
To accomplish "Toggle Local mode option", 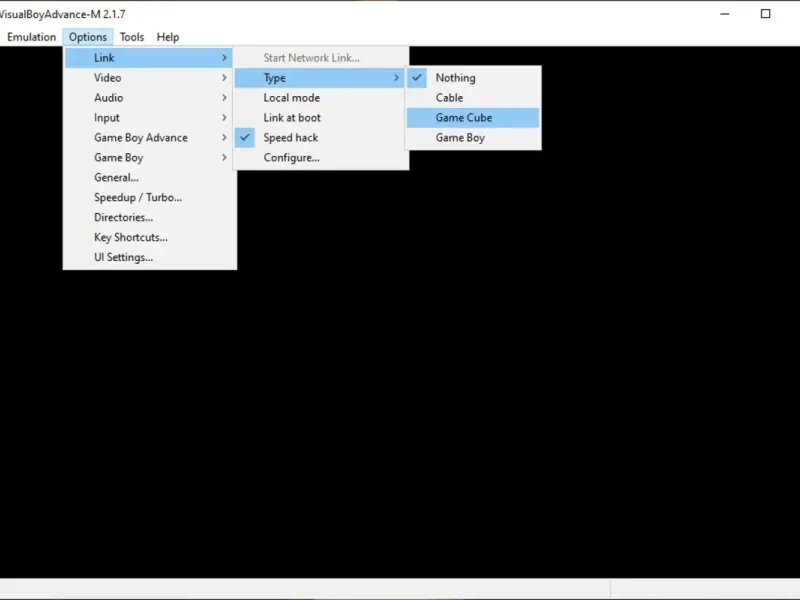I will point(320,97).
